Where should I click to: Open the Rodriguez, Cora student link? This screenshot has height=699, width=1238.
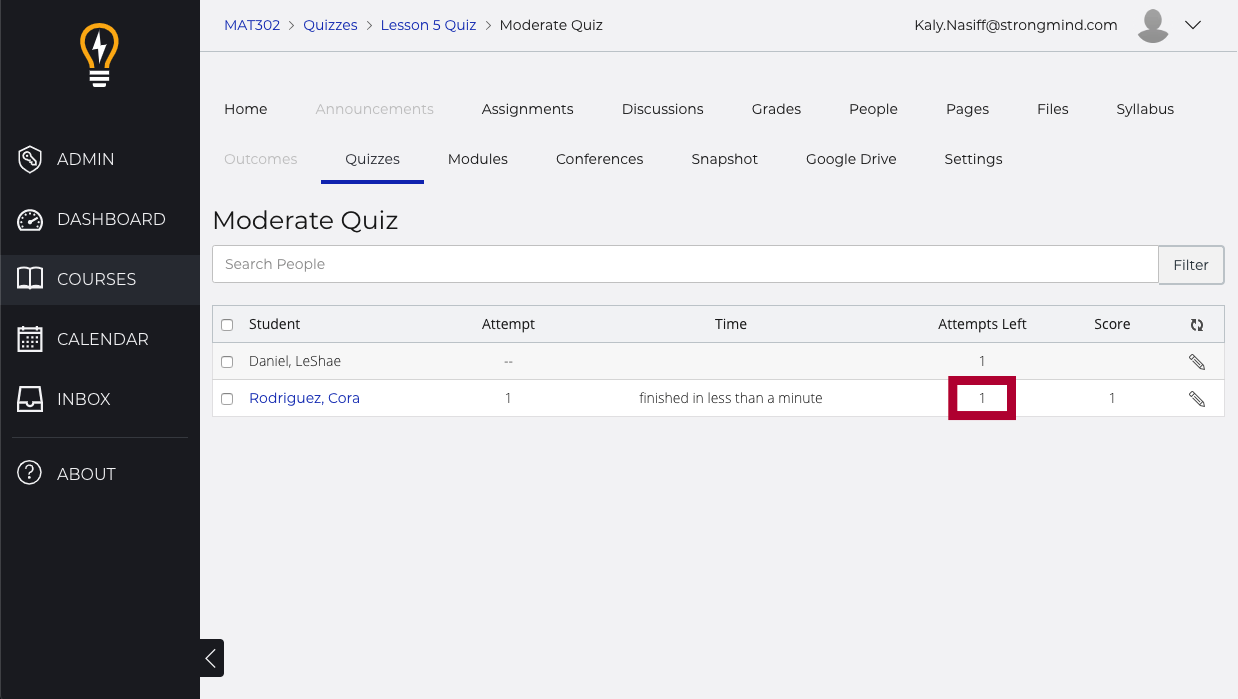(x=304, y=398)
